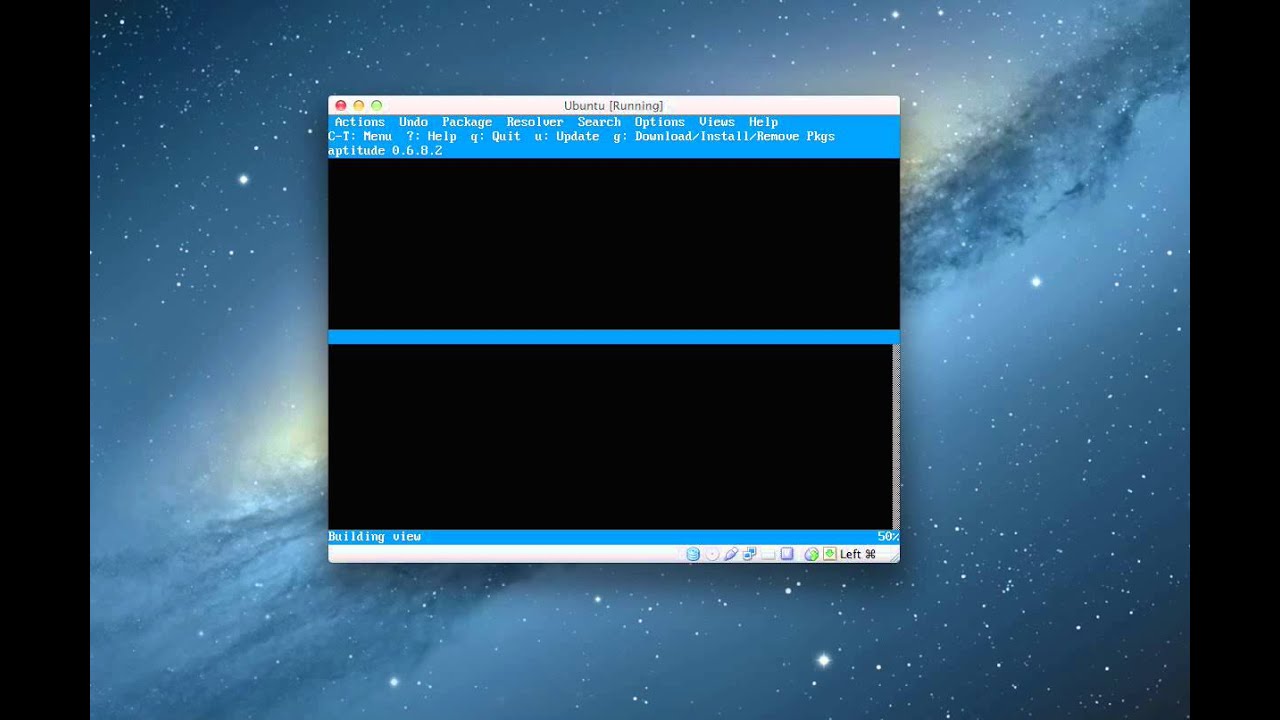Open the Package menu
The image size is (1280, 720).
point(467,122)
